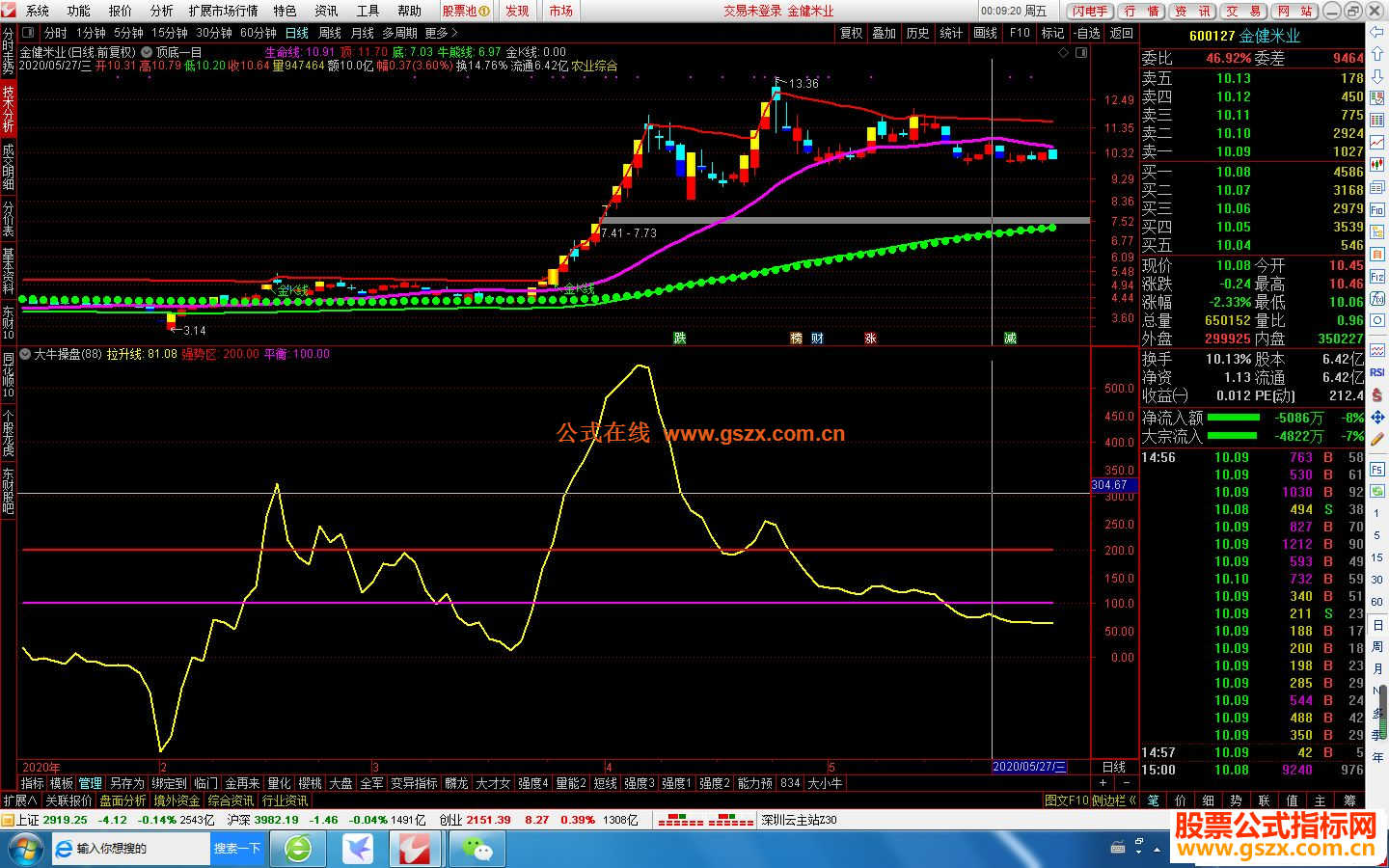
Task: Toggle the 复权 option above the chart
Action: pyautogui.click(x=852, y=33)
